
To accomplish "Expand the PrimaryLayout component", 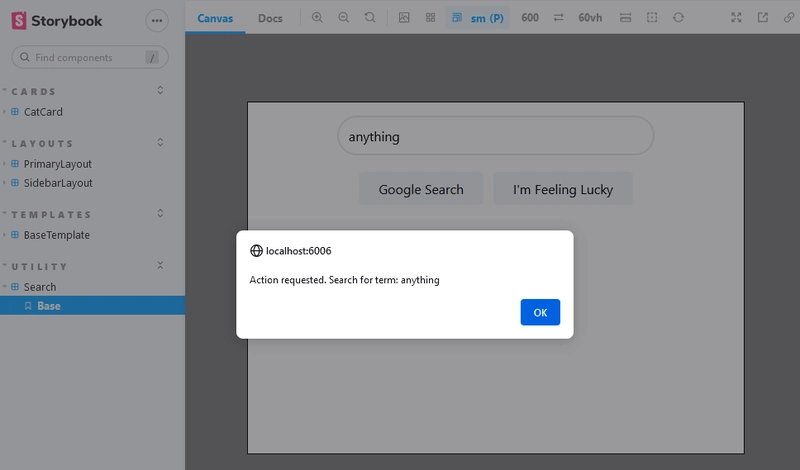I will (x=57, y=164).
